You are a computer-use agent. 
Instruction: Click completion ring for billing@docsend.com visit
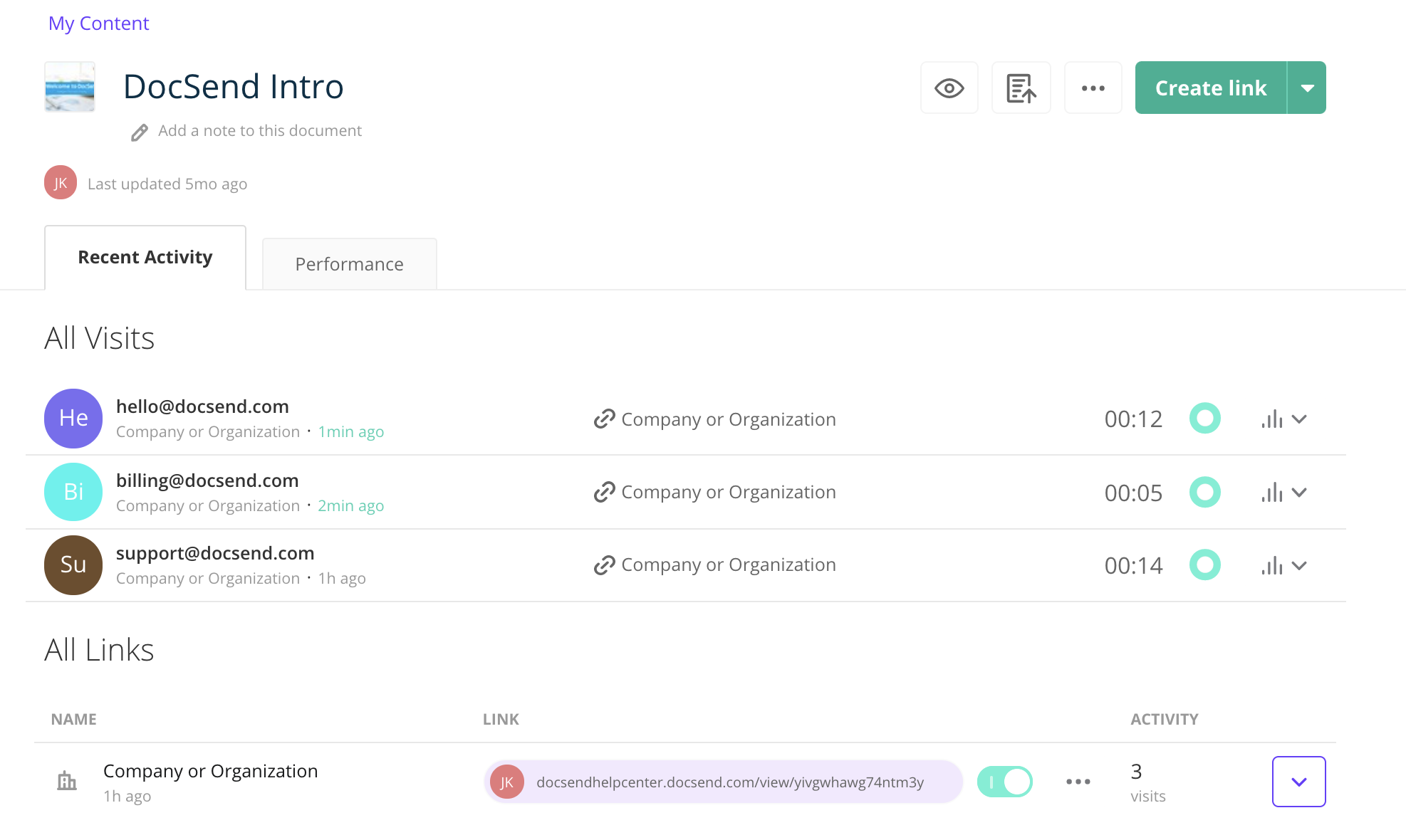(x=1205, y=492)
